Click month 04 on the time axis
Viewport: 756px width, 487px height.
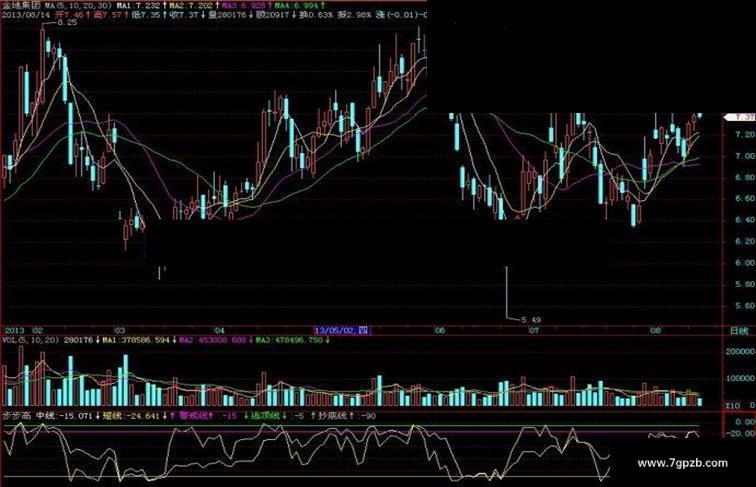(x=219, y=330)
